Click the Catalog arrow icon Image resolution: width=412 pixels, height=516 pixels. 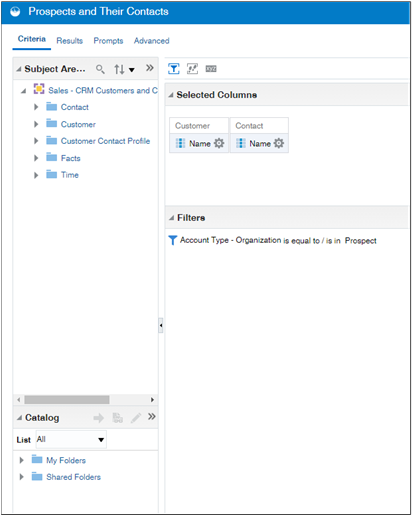click(99, 418)
